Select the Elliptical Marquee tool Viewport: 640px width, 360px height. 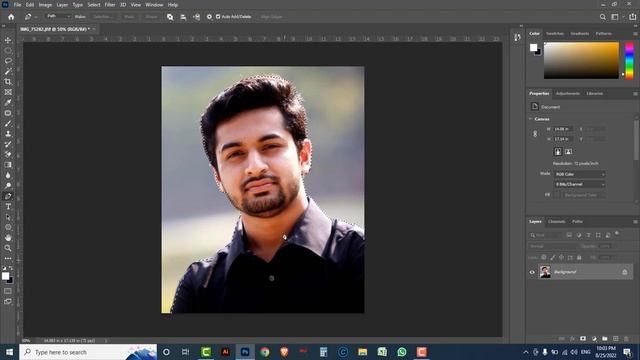[8, 50]
